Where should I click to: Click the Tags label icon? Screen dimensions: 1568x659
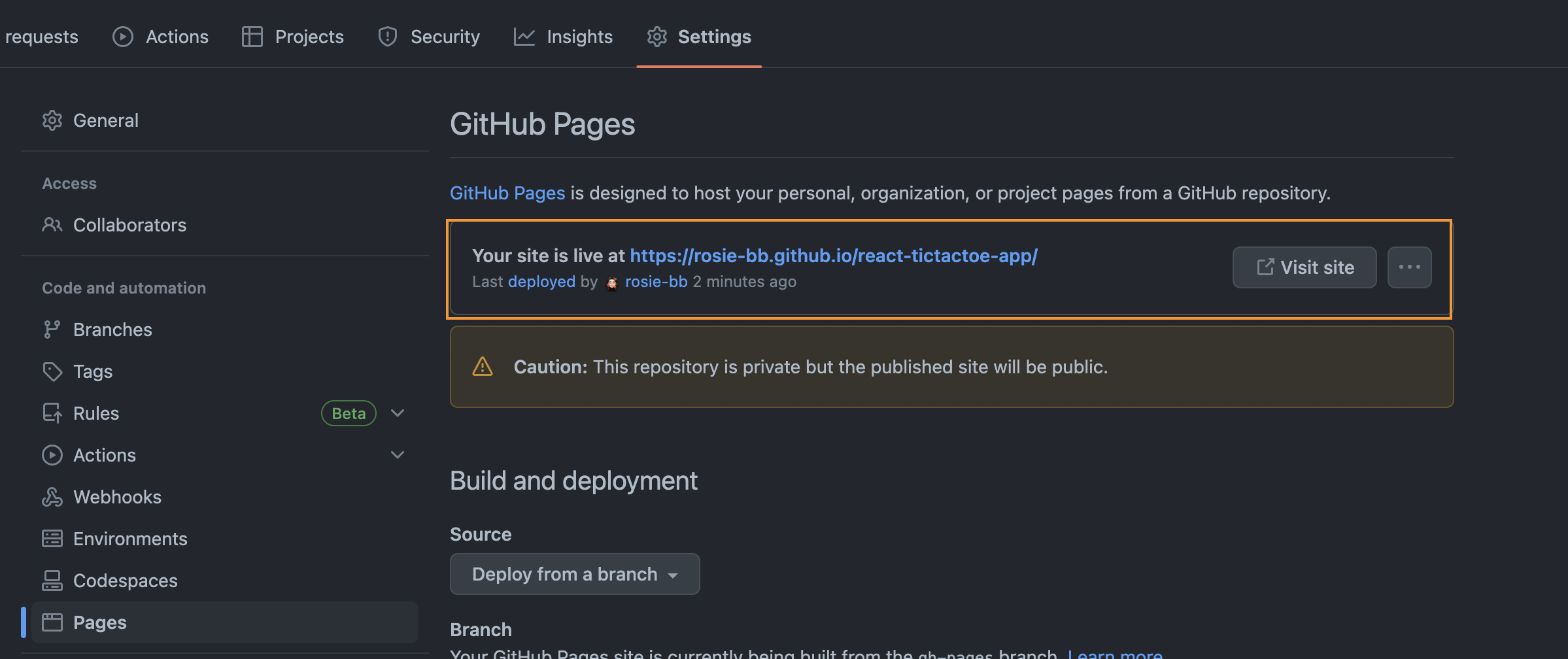(x=52, y=371)
